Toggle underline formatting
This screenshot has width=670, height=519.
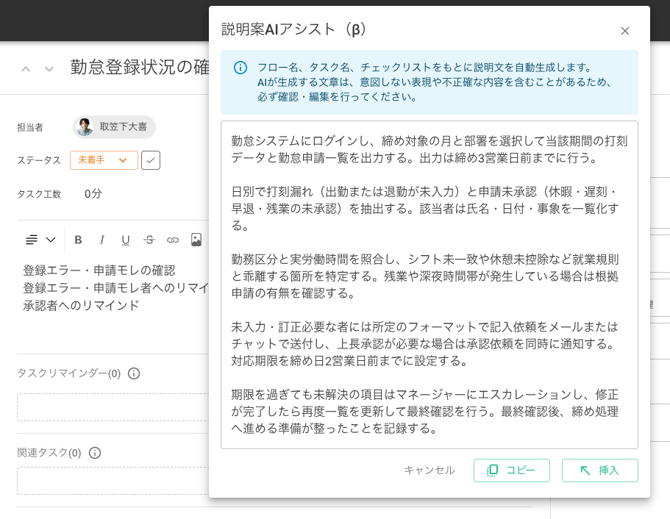(x=125, y=240)
